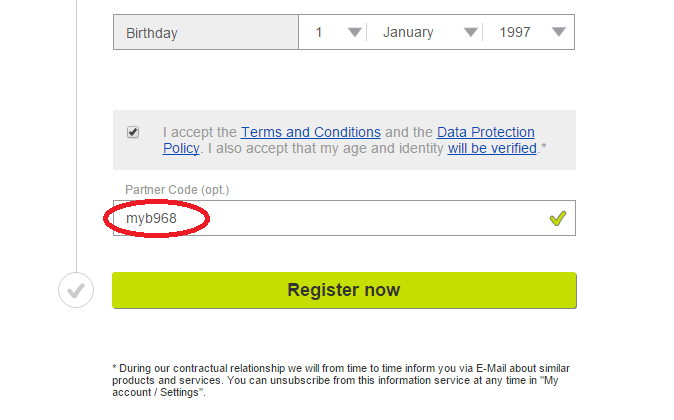Open the 1997 year selector
Screen dimensions: 674x420
(x=528, y=32)
